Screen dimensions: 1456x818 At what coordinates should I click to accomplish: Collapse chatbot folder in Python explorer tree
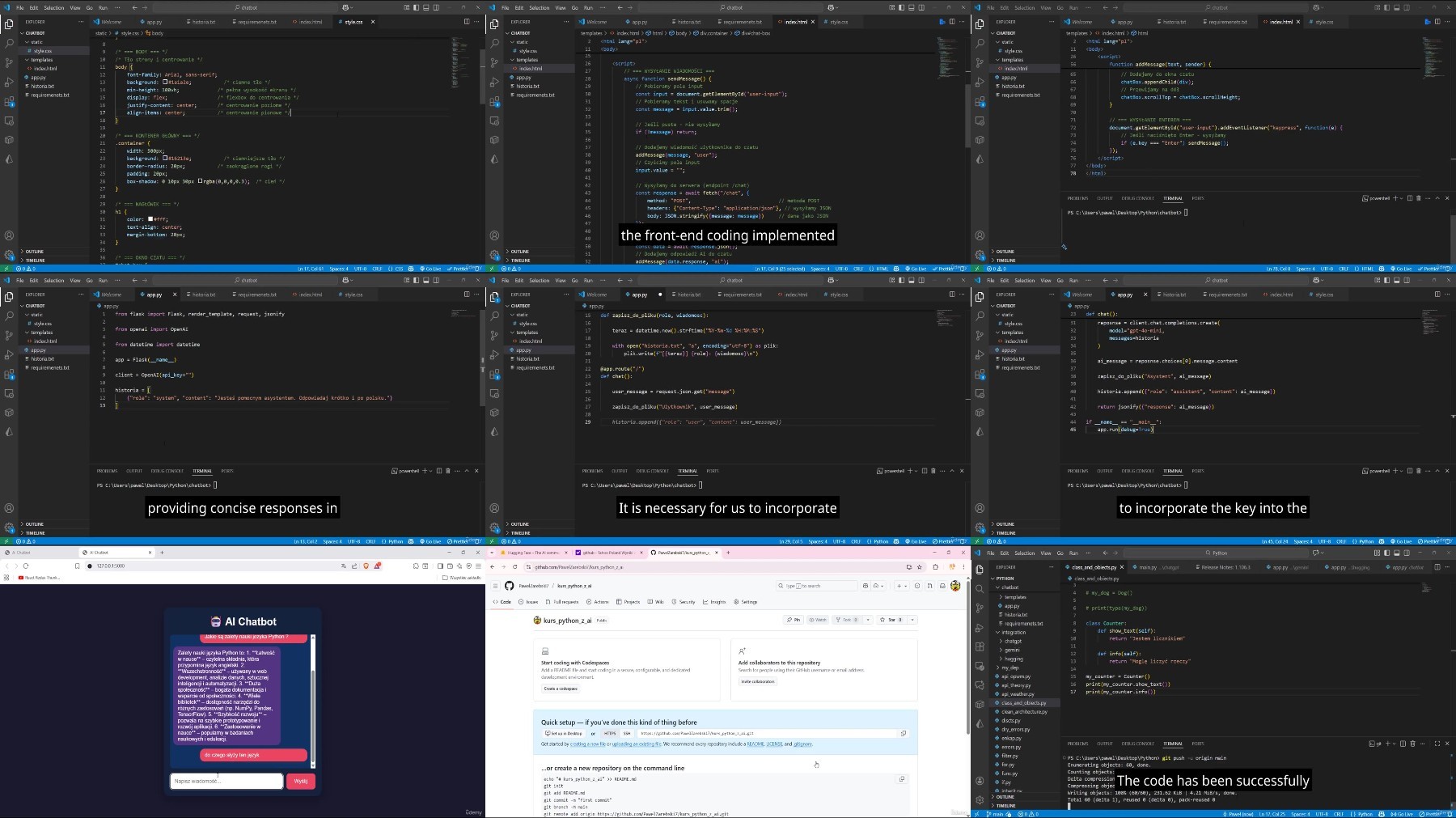click(1009, 587)
